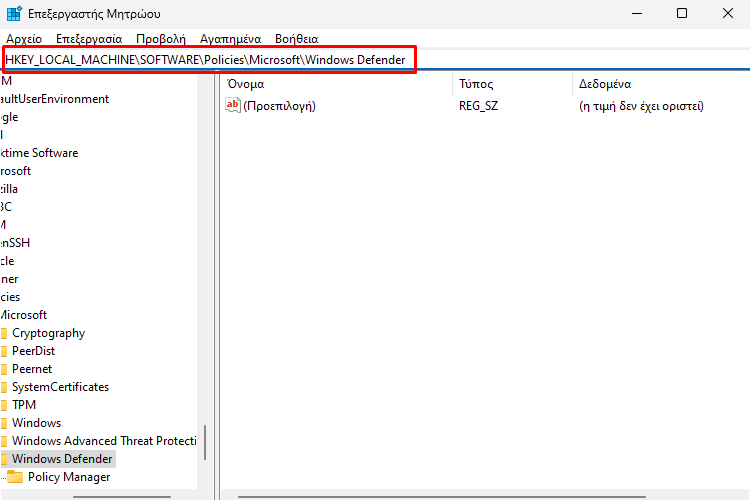Select the Policy Manager subkey

point(69,477)
